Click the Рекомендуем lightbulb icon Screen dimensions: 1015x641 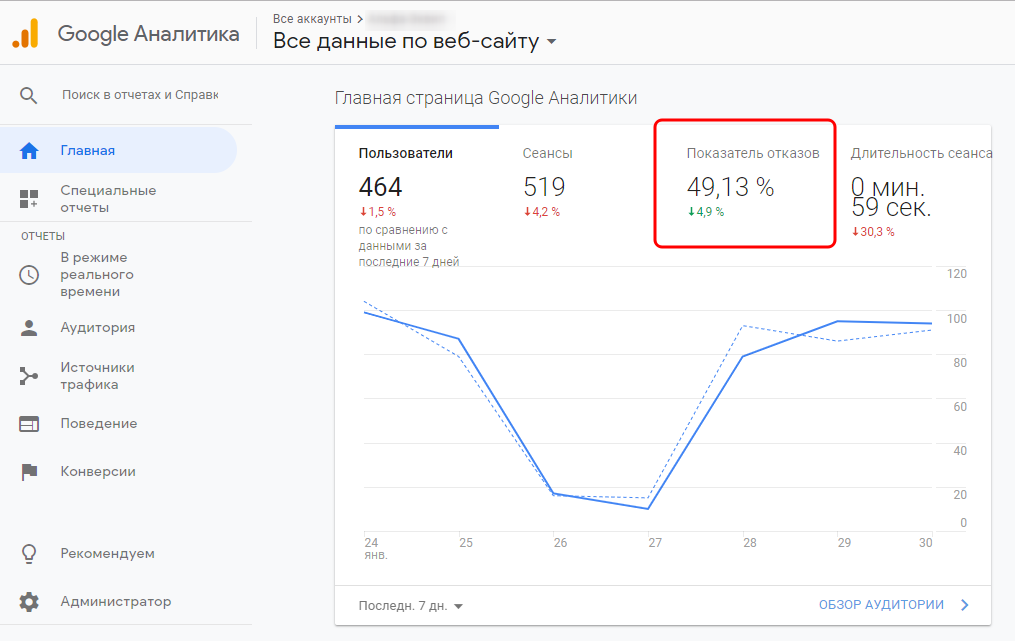[x=29, y=553]
